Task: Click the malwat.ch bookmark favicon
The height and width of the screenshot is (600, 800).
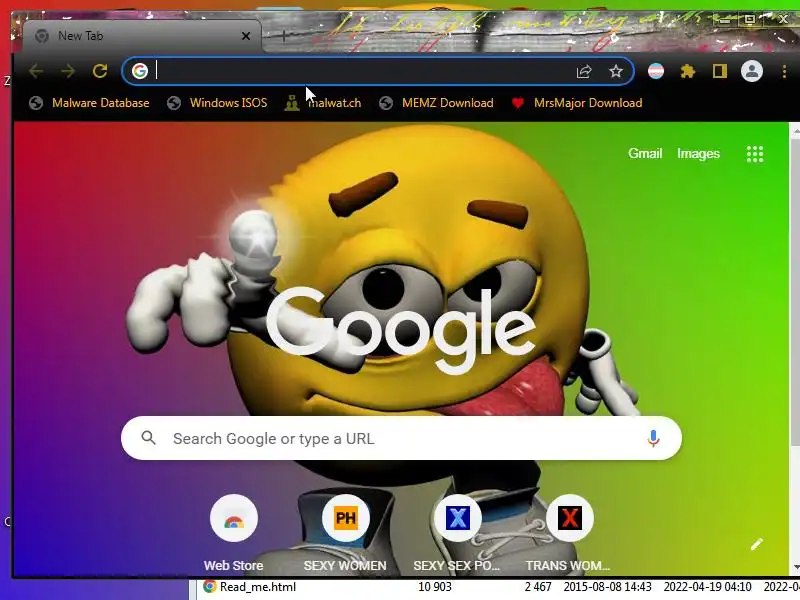Action: tap(292, 103)
